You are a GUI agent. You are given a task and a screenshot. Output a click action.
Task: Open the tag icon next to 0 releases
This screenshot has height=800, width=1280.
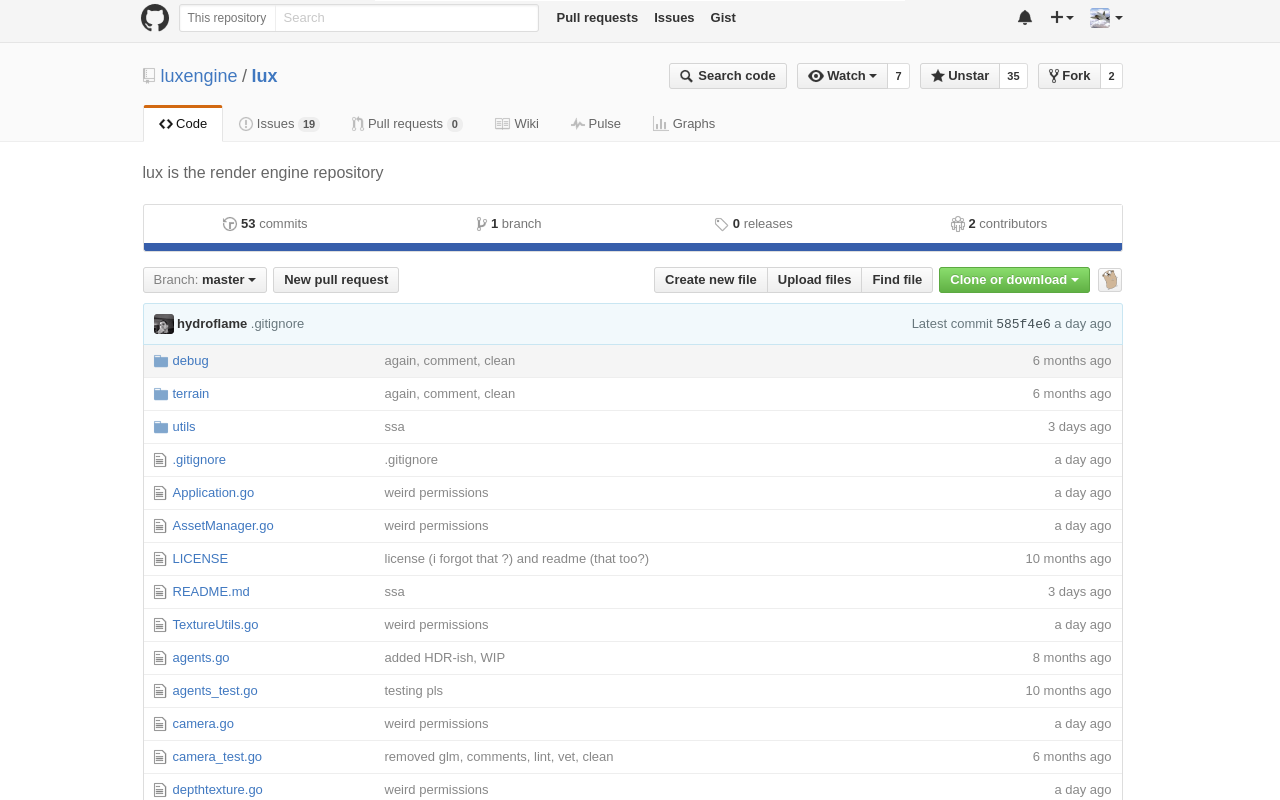(721, 224)
